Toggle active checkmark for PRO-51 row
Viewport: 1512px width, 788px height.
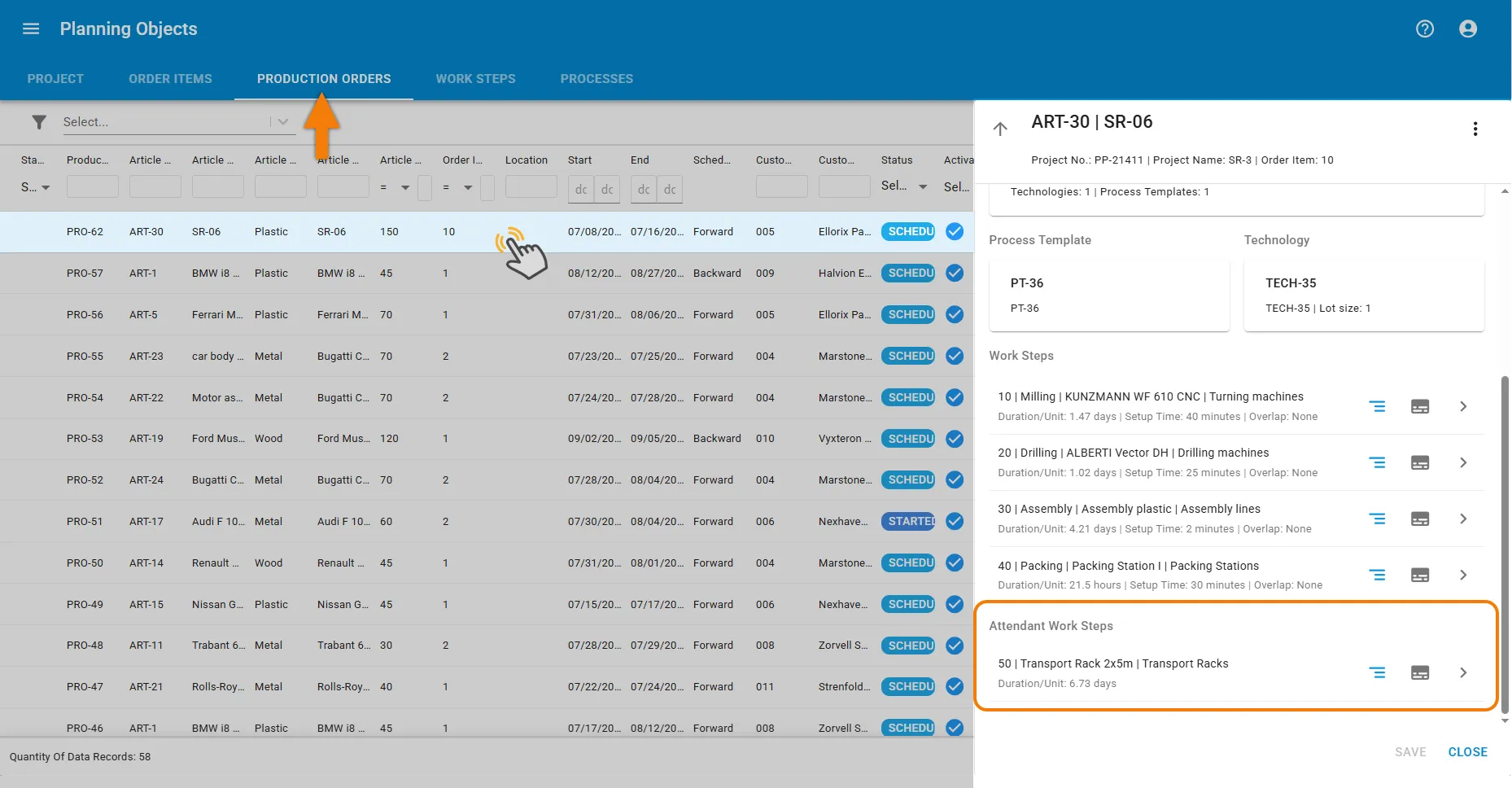pyautogui.click(x=955, y=521)
